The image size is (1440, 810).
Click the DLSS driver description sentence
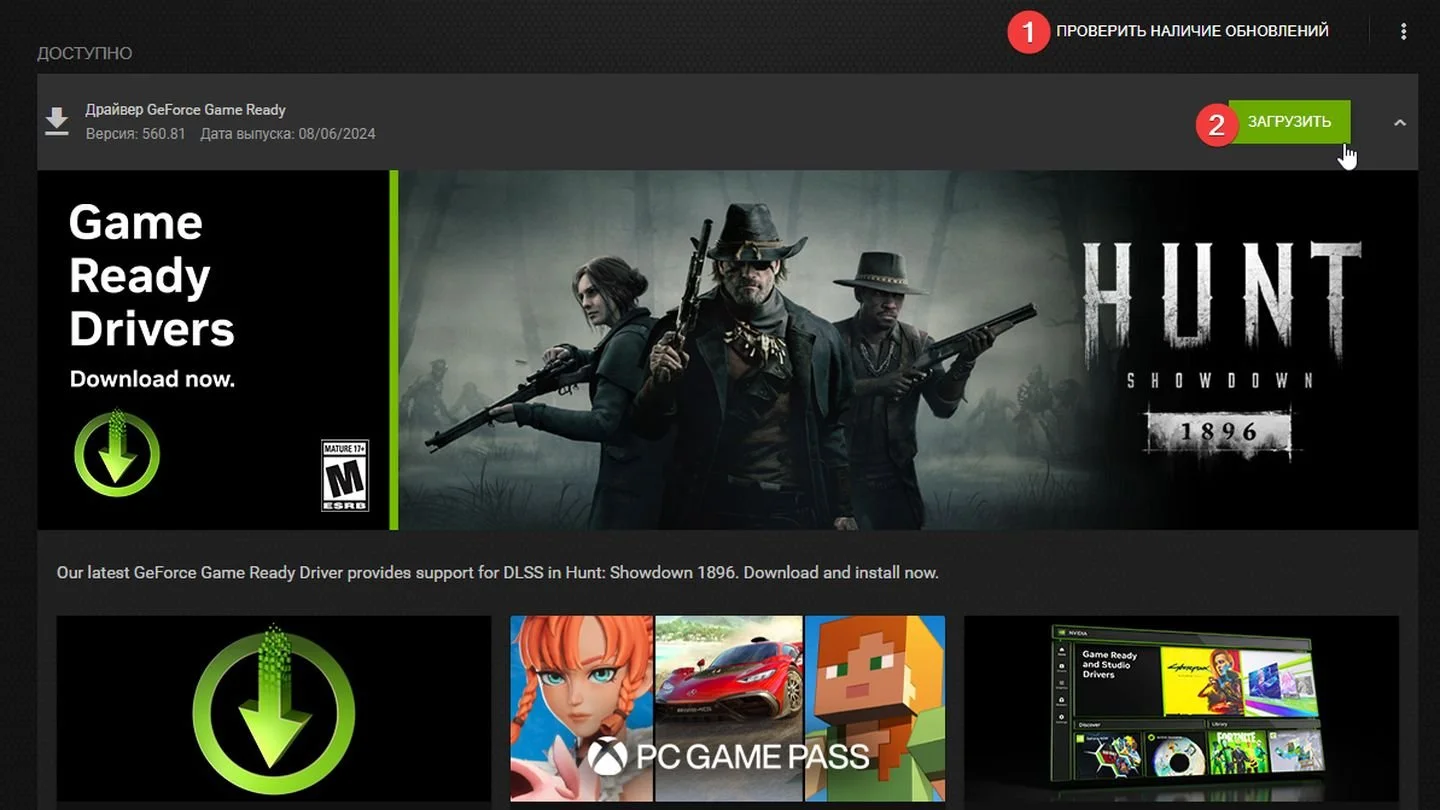pos(497,573)
